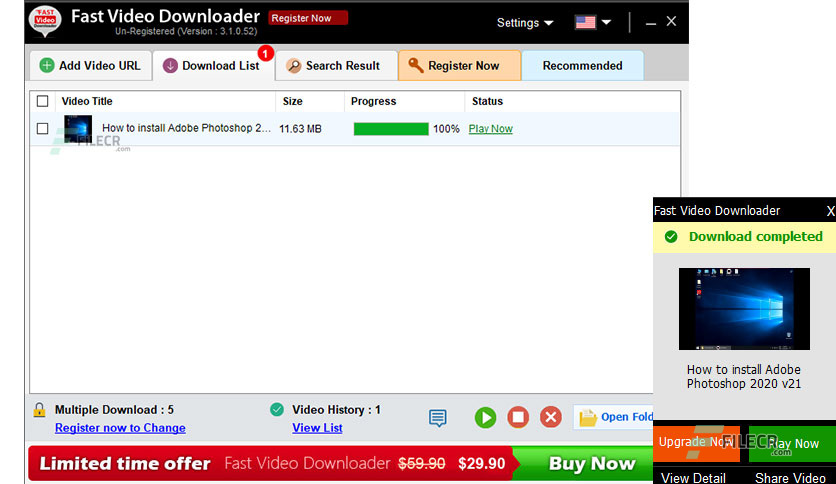Open the Settings dropdown menu
The width and height of the screenshot is (836, 484).
coord(525,23)
